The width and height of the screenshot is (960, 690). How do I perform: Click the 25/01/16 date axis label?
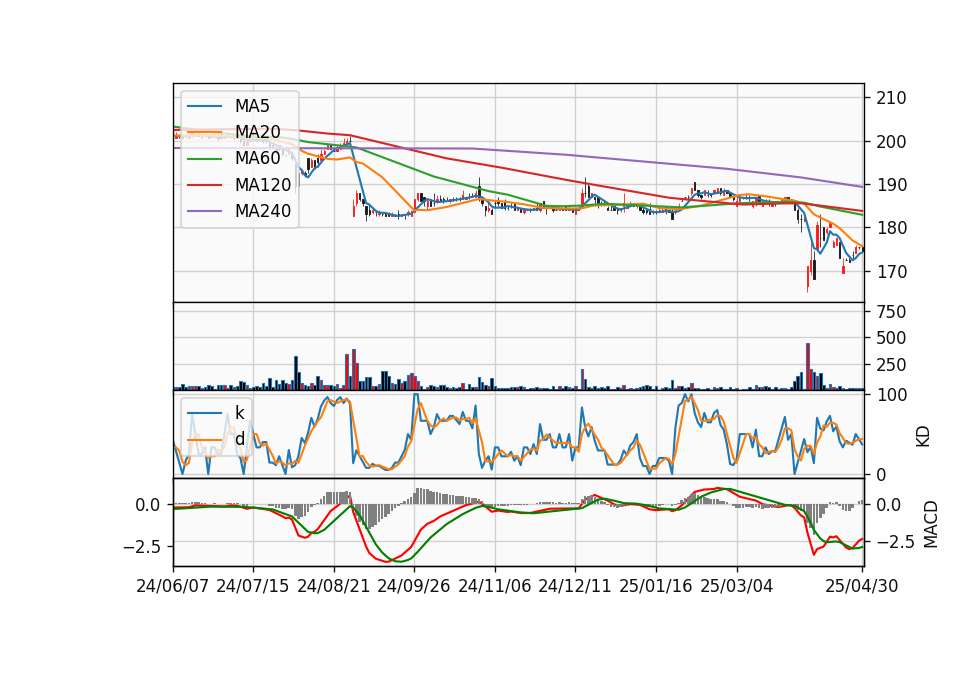[656, 586]
